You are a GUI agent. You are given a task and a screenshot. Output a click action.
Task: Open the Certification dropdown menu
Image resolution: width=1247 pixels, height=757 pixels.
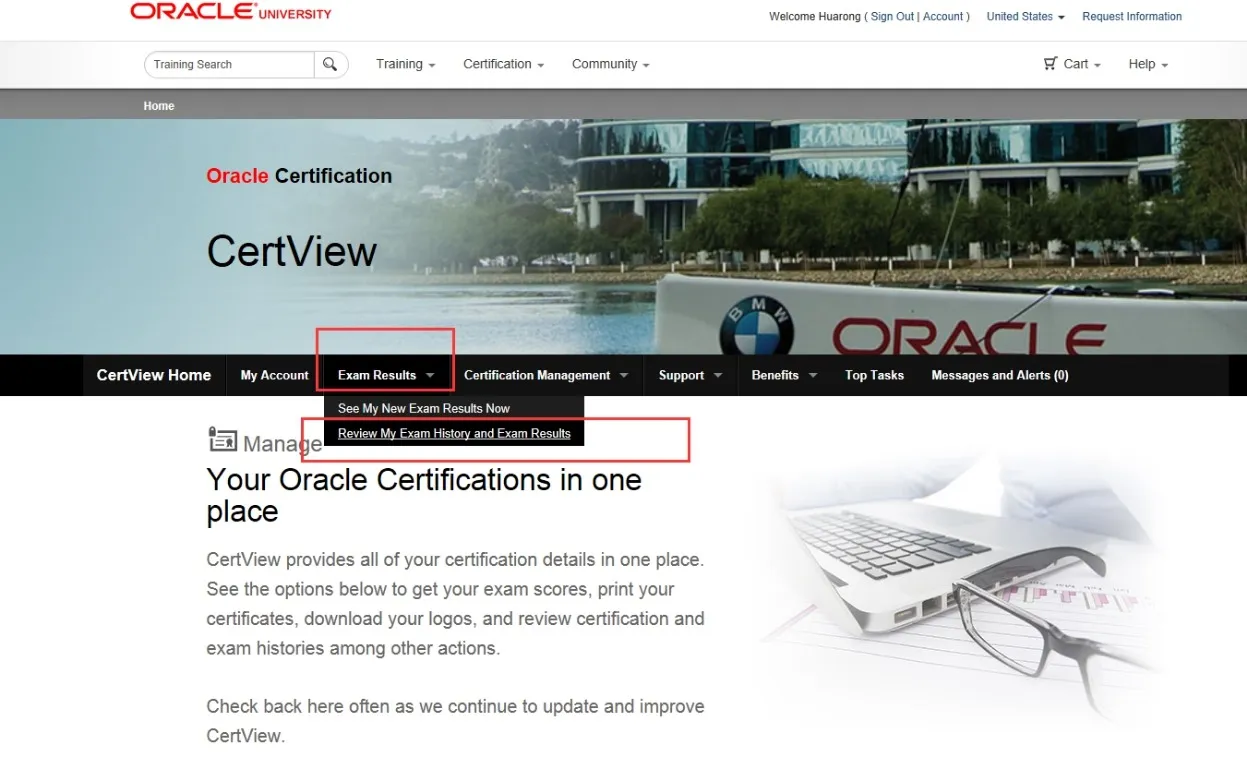click(503, 64)
